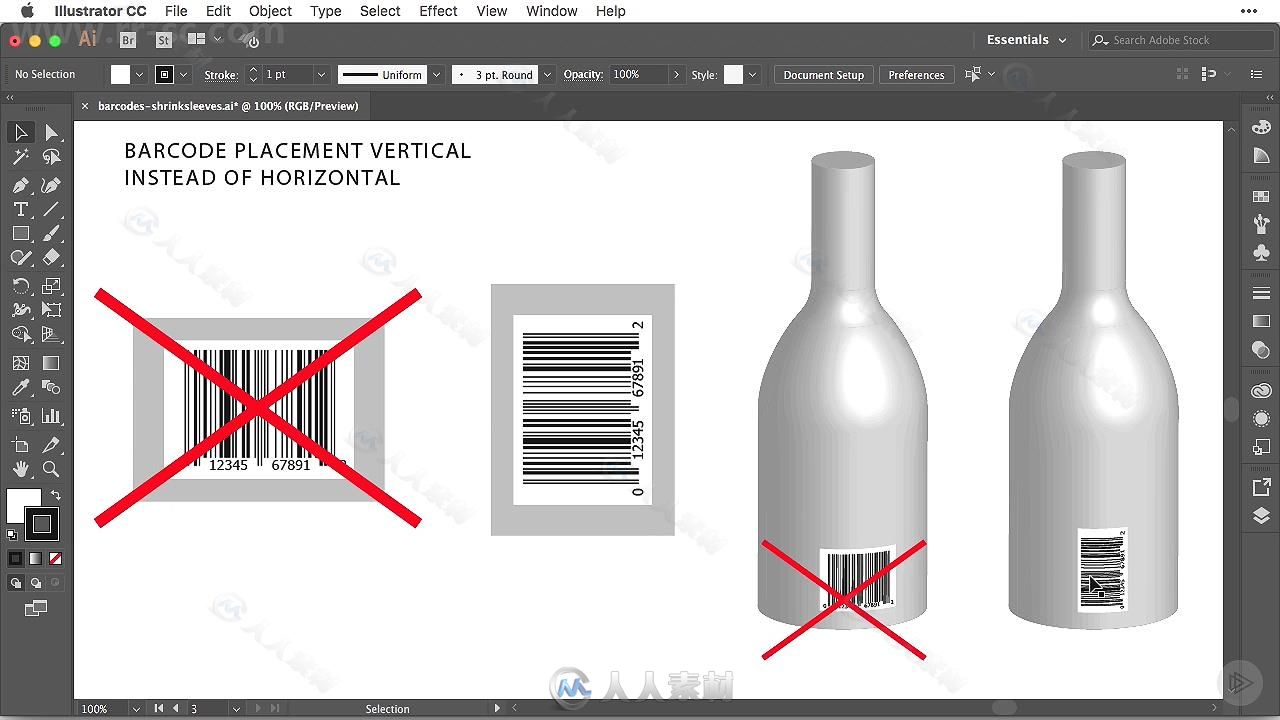The image size is (1280, 720).
Task: Select the Width/Warp tool
Action: tap(20, 310)
